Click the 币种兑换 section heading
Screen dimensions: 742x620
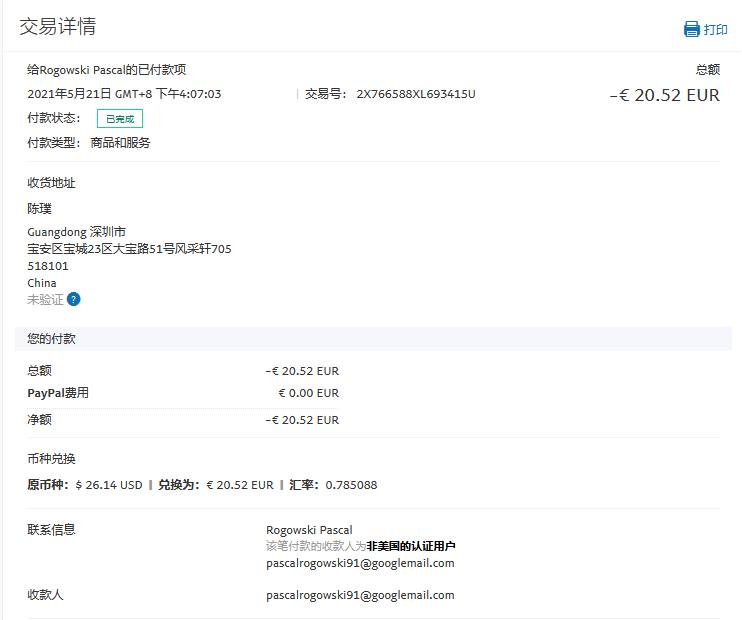pyautogui.click(x=52, y=459)
